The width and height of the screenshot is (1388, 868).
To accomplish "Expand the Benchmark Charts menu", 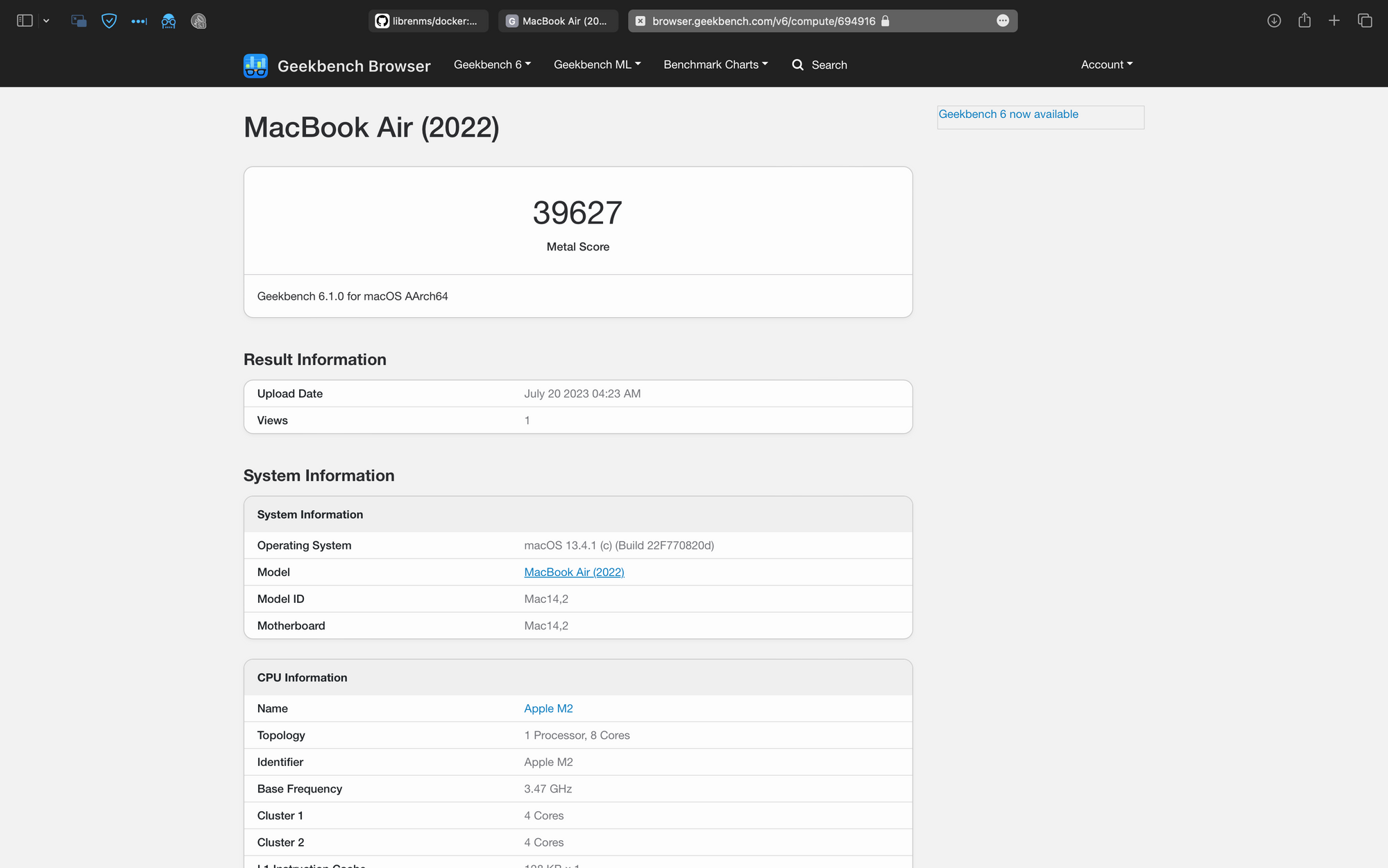I will [x=716, y=65].
